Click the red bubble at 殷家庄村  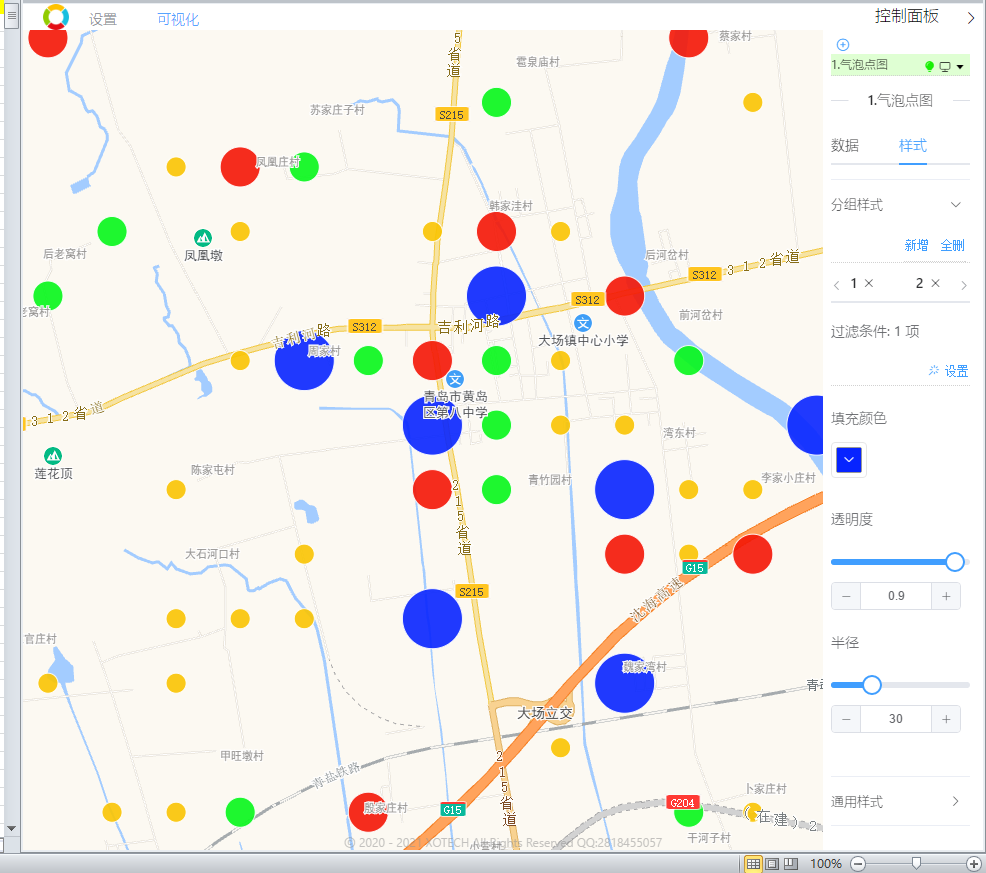point(368,812)
